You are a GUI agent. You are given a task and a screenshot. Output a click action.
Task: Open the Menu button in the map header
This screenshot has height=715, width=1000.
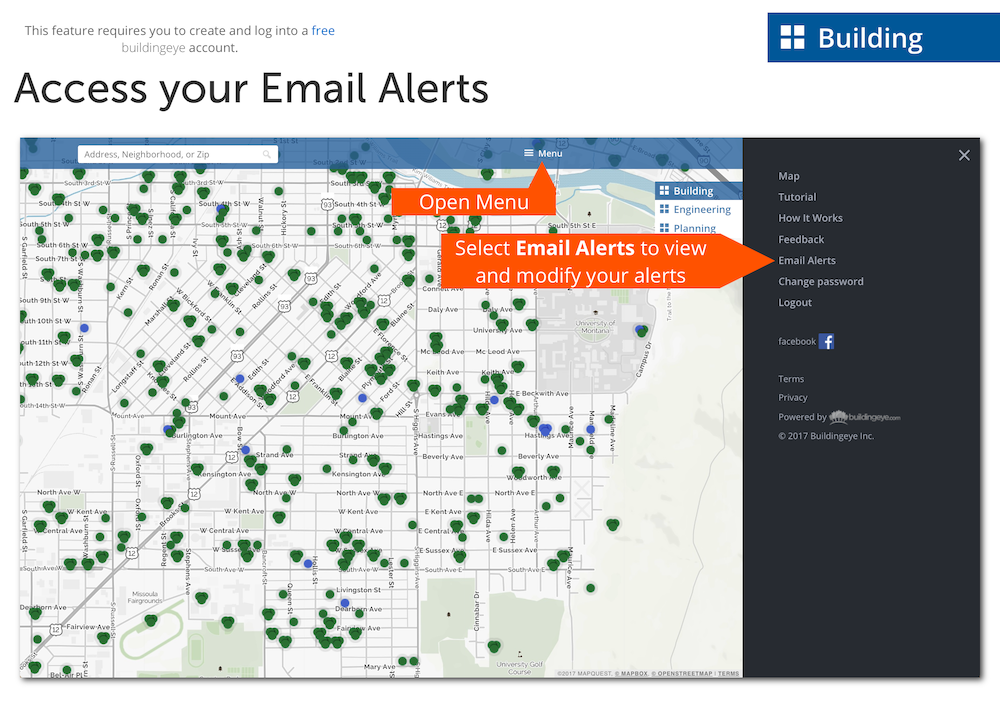(543, 153)
